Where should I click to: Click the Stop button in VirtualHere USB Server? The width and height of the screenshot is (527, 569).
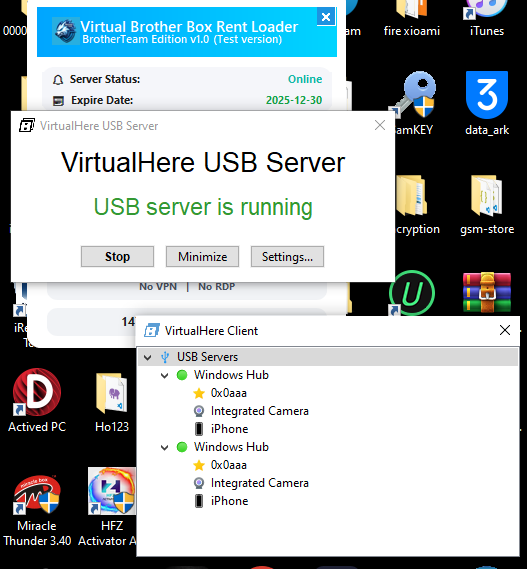[117, 257]
